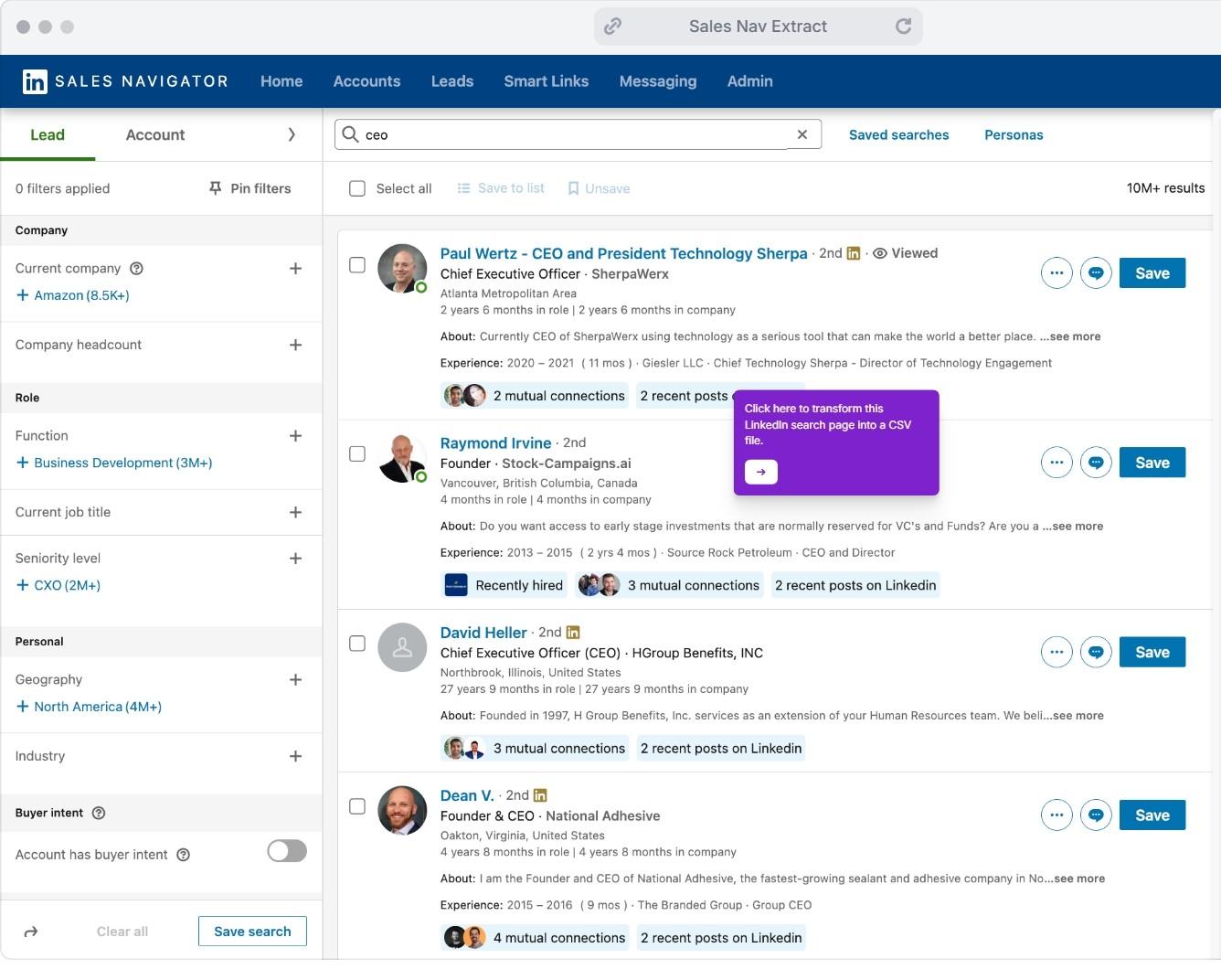Open the Personas link
Image resolution: width=1221 pixels, height=980 pixels.
coord(1014,134)
